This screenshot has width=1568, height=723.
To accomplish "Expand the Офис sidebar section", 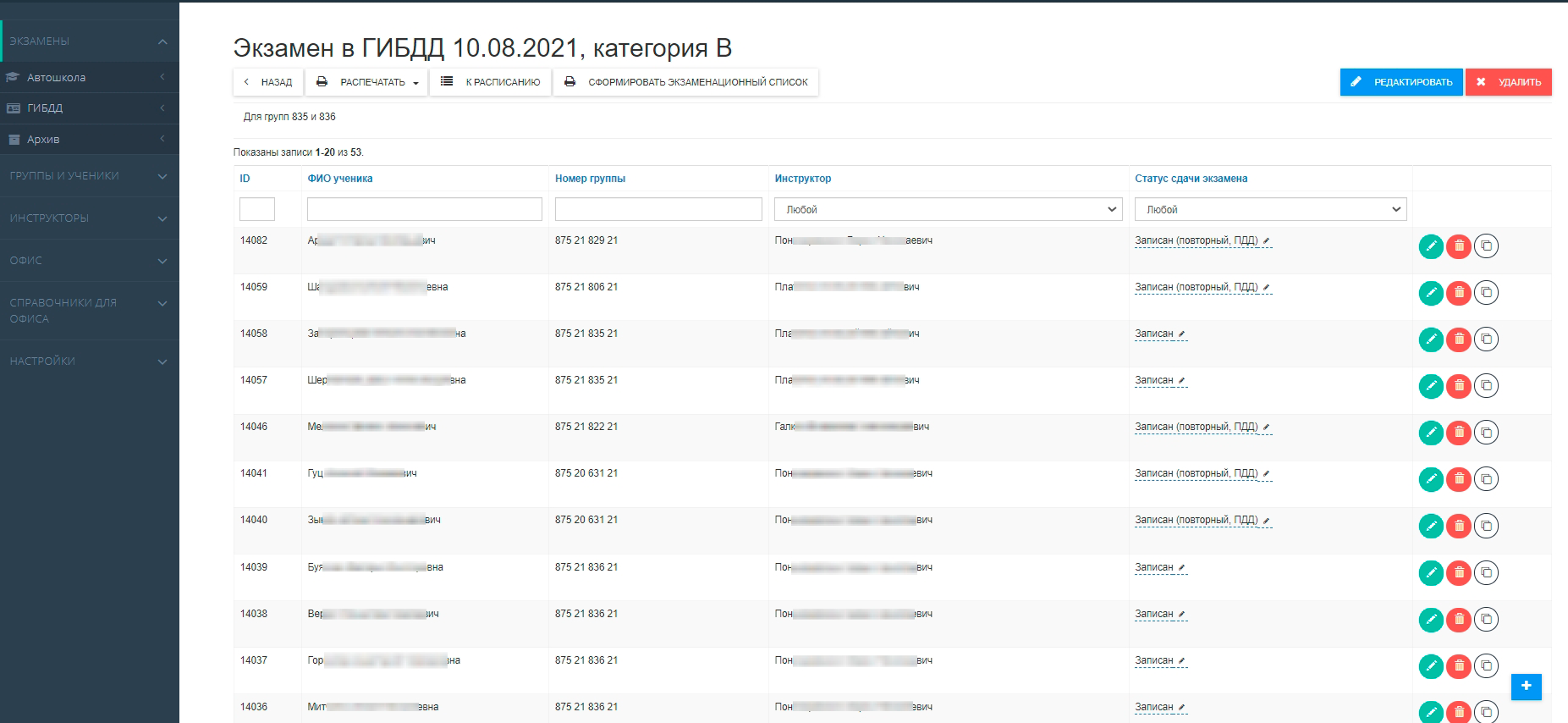I will click(x=89, y=261).
